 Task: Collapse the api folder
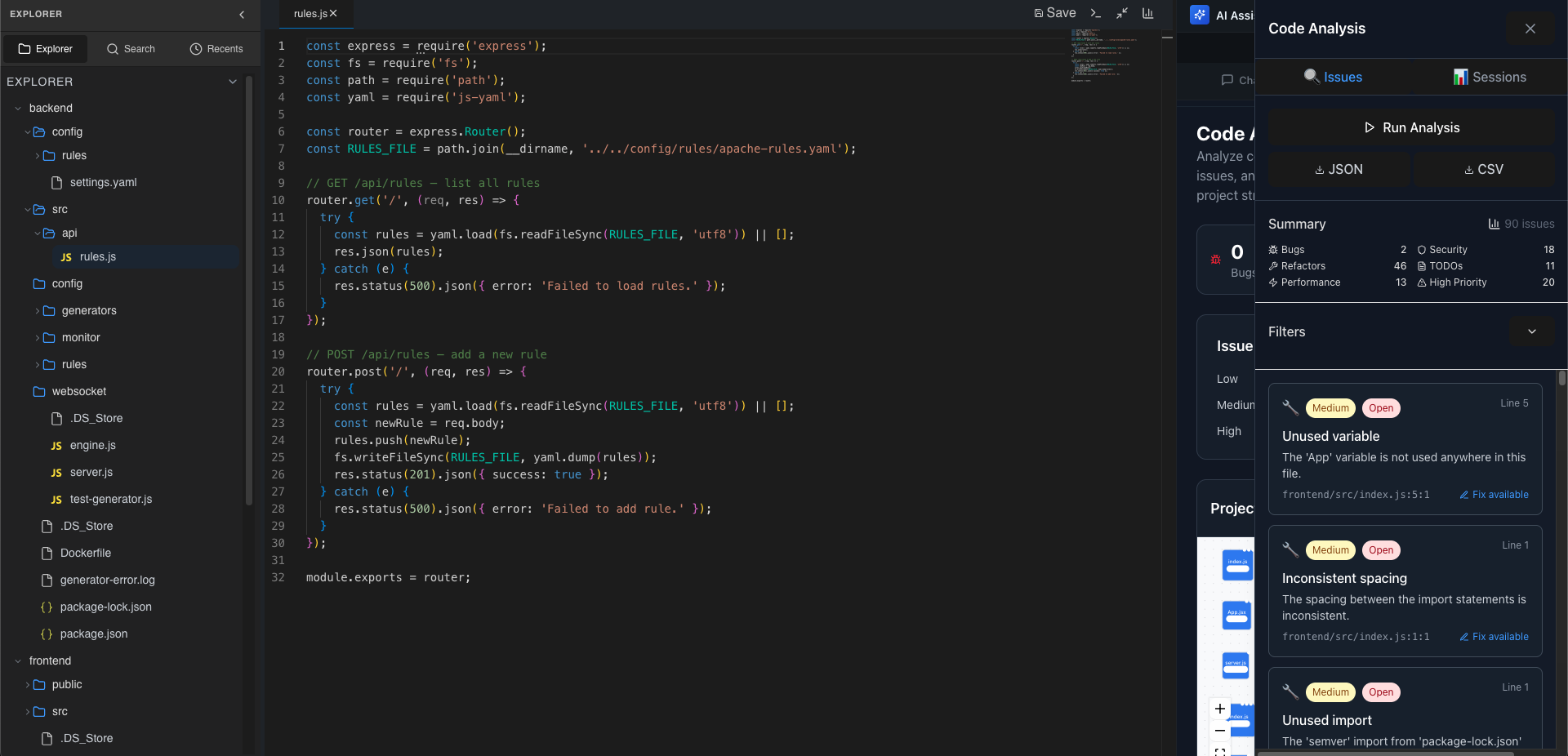(38, 233)
